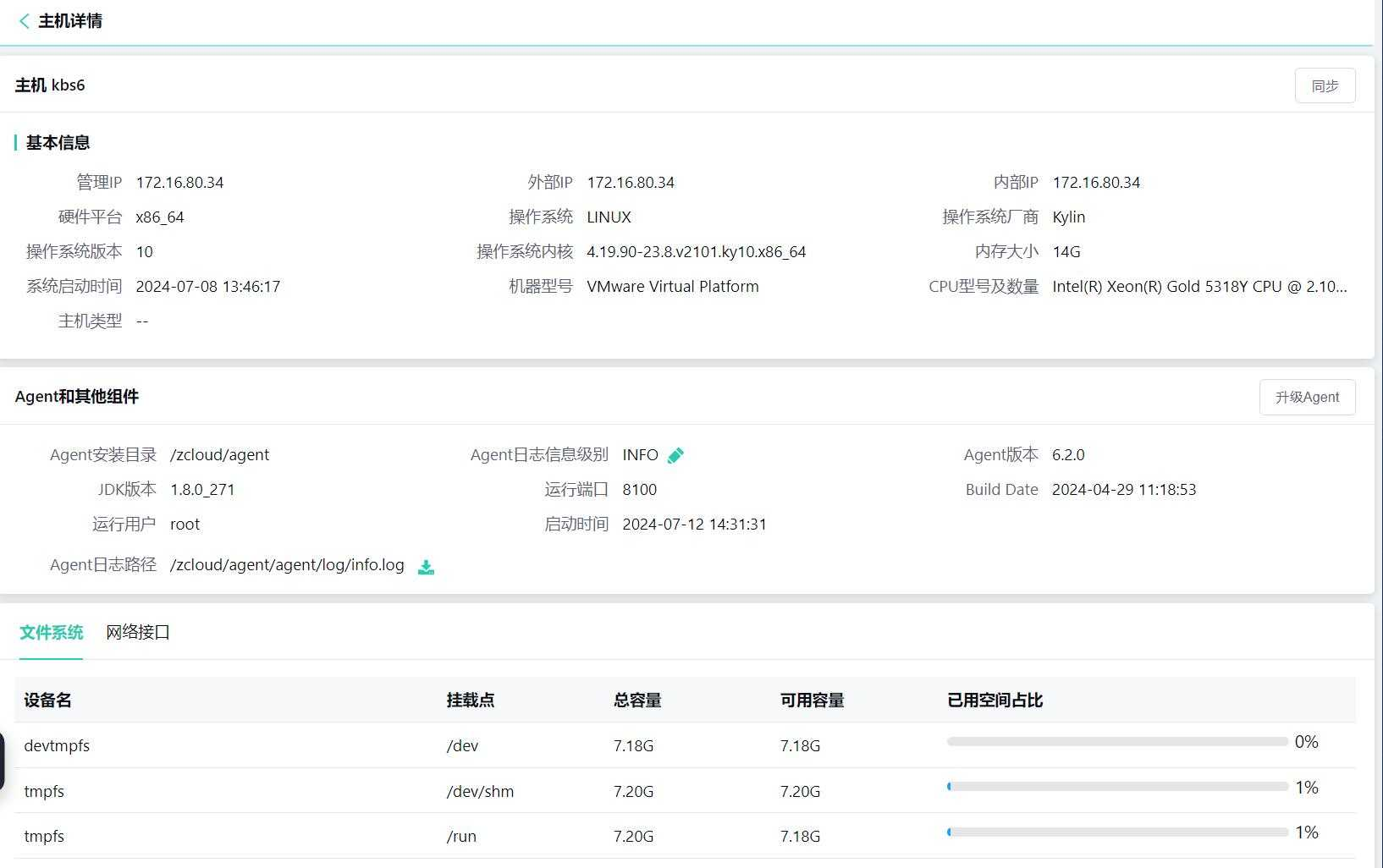Click the /run mount point cell
The image size is (1383, 868).
click(461, 837)
